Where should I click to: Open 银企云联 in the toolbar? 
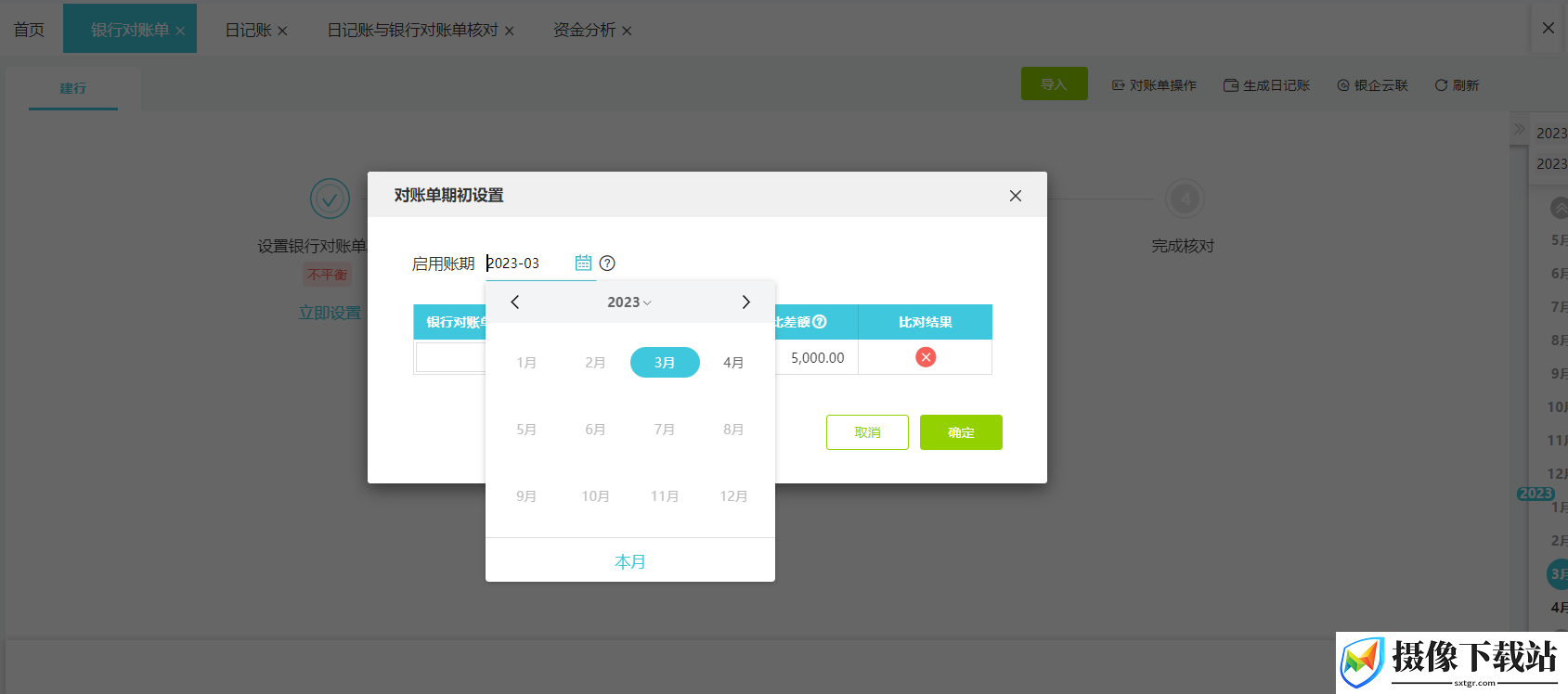pyautogui.click(x=1372, y=85)
